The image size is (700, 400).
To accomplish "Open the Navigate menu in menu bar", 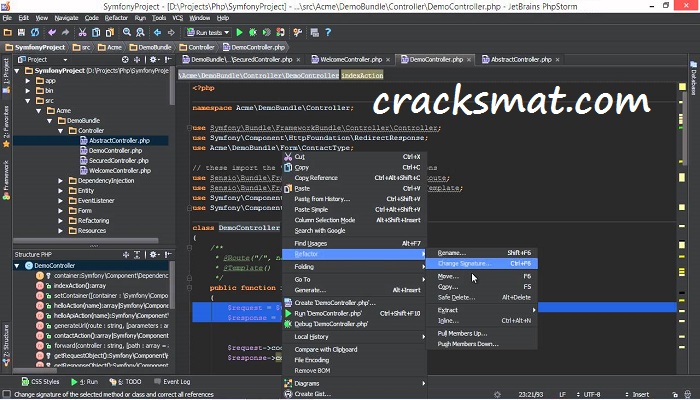I will coord(66,18).
